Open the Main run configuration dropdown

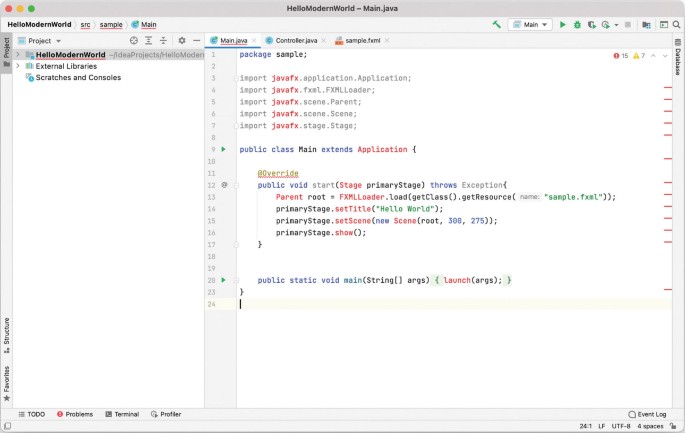[x=530, y=24]
